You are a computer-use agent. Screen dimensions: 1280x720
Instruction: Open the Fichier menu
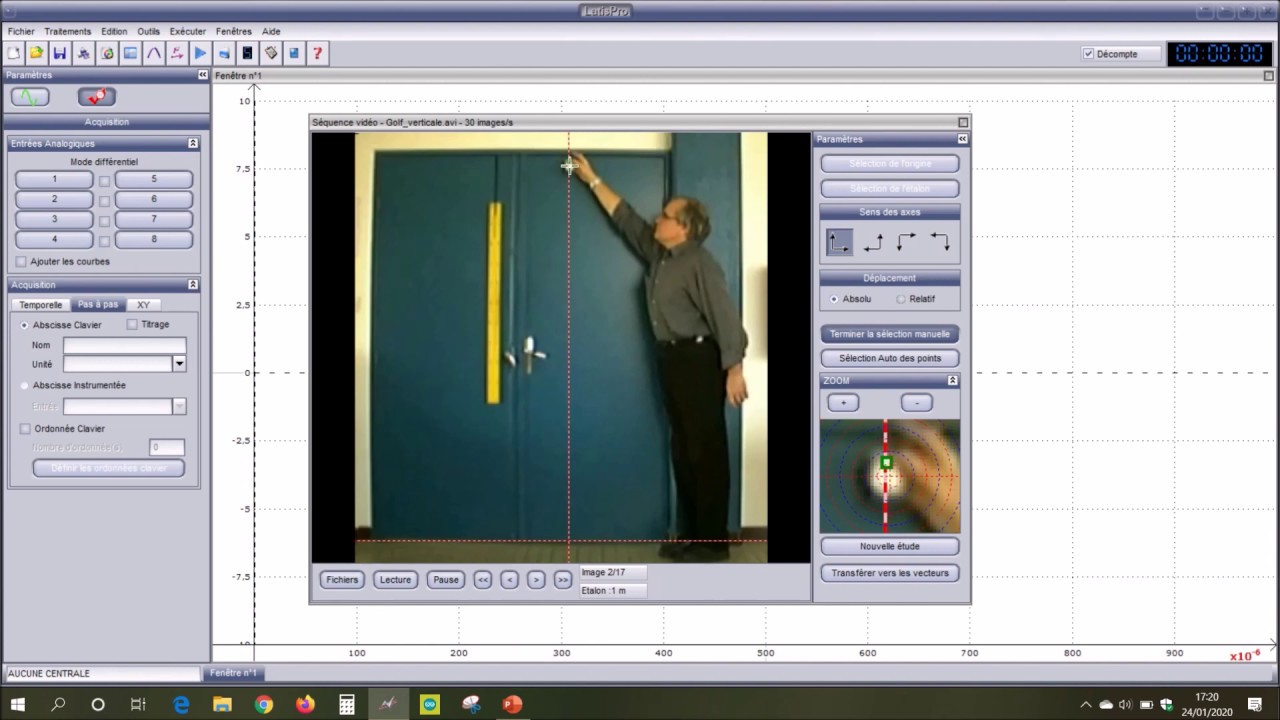21,31
